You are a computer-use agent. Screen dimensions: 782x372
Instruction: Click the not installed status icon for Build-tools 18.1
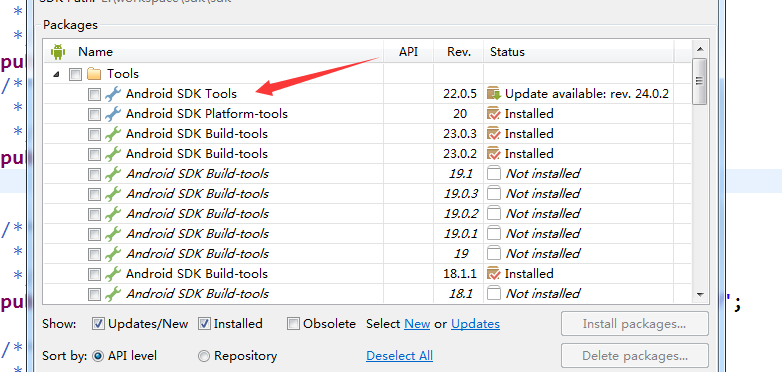coord(494,294)
